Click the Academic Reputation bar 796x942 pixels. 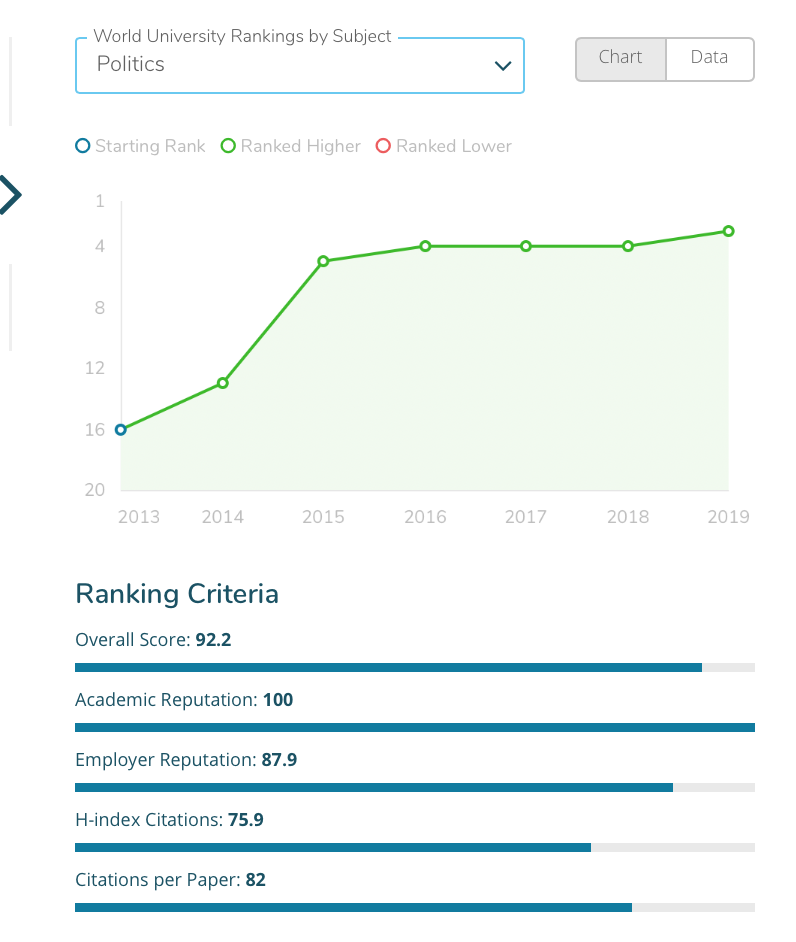[x=414, y=727]
